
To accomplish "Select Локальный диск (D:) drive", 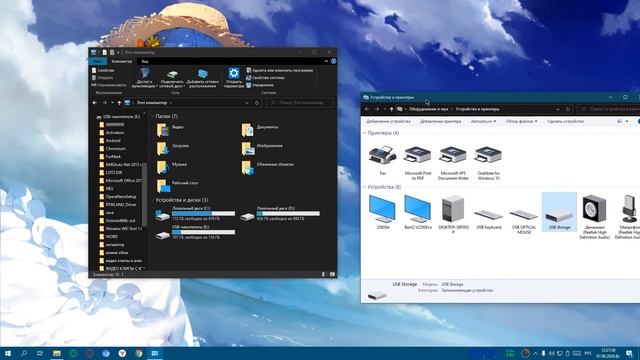I will (x=280, y=213).
